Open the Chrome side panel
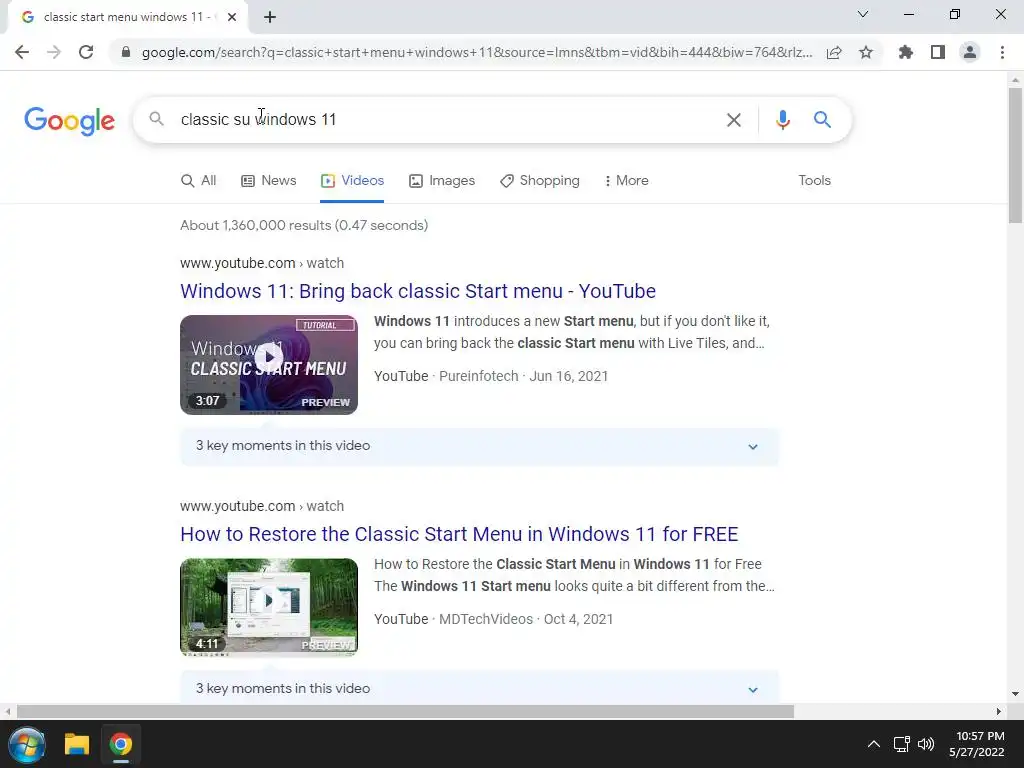Screen dimensions: 1024x768 (938, 52)
